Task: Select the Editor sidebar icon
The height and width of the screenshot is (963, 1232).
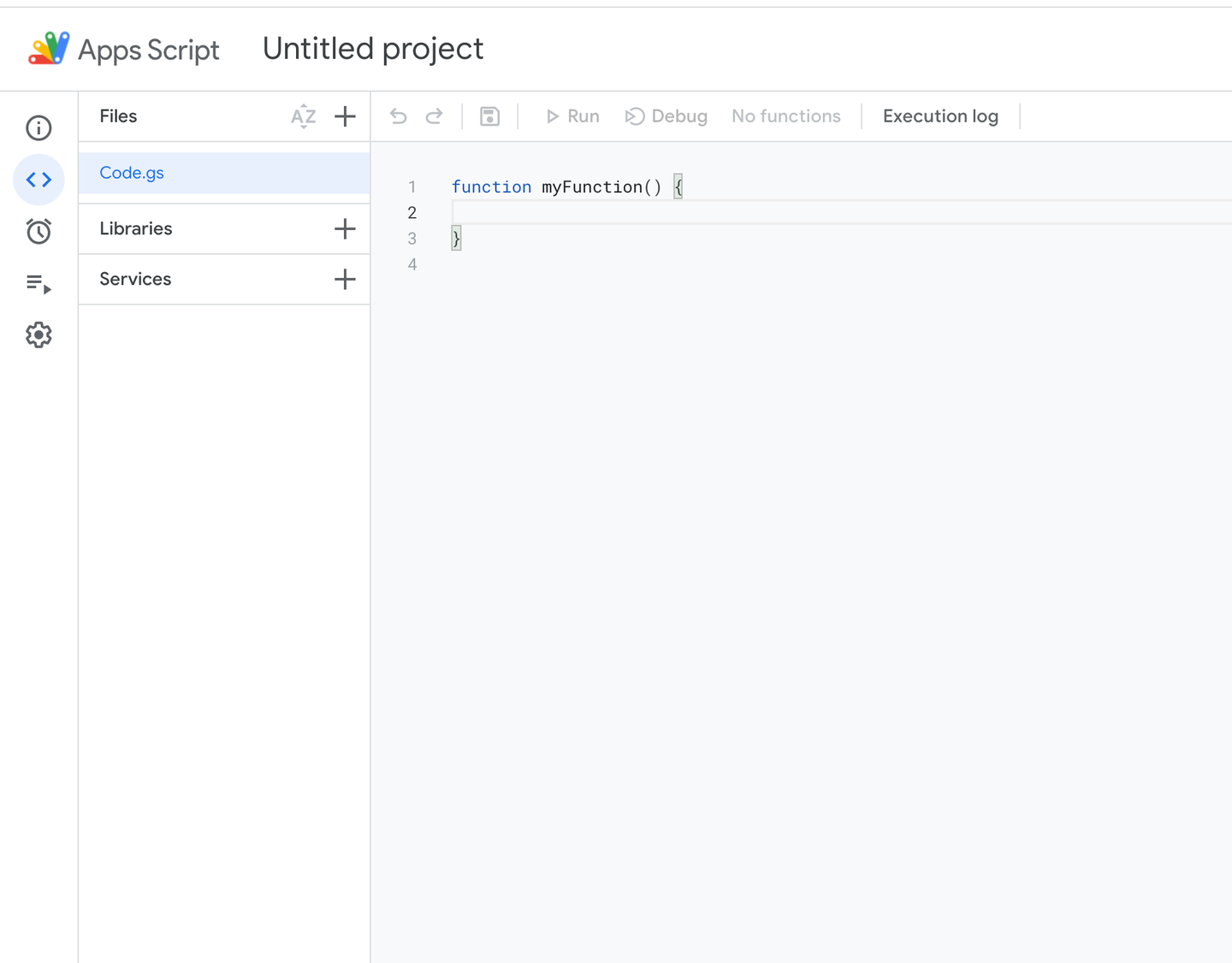Action: (38, 180)
